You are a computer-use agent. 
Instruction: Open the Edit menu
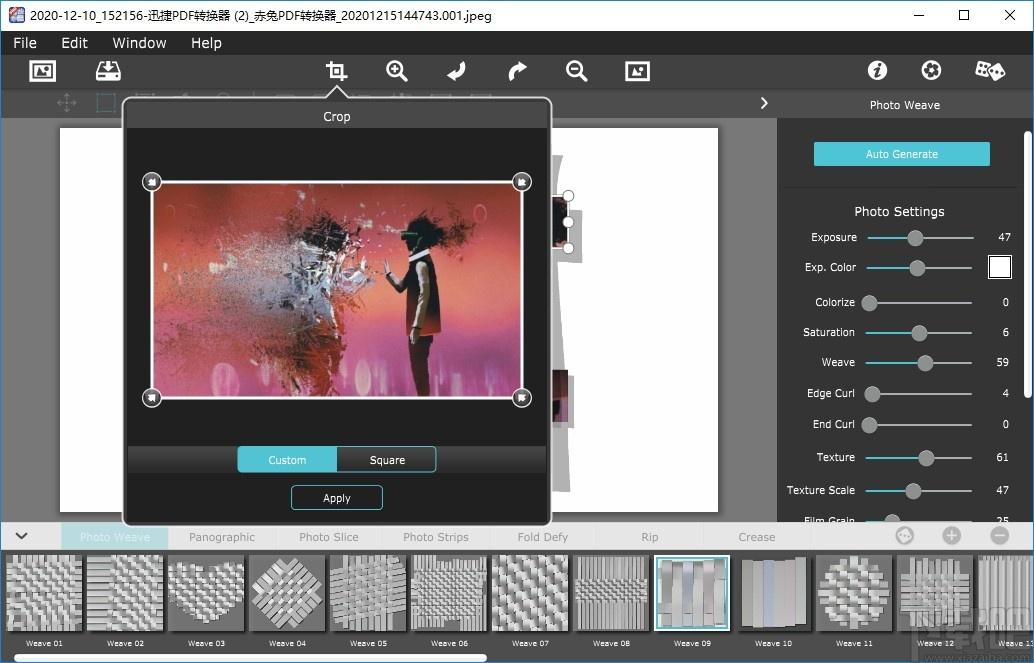pos(75,43)
